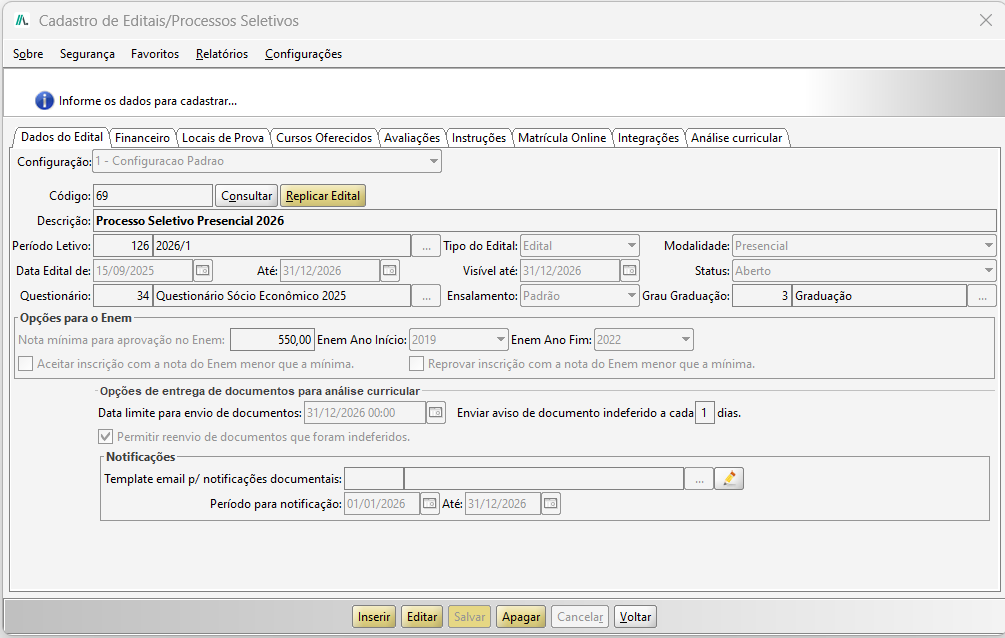Click the Graduação description field
The image size is (1005, 638).
(879, 296)
